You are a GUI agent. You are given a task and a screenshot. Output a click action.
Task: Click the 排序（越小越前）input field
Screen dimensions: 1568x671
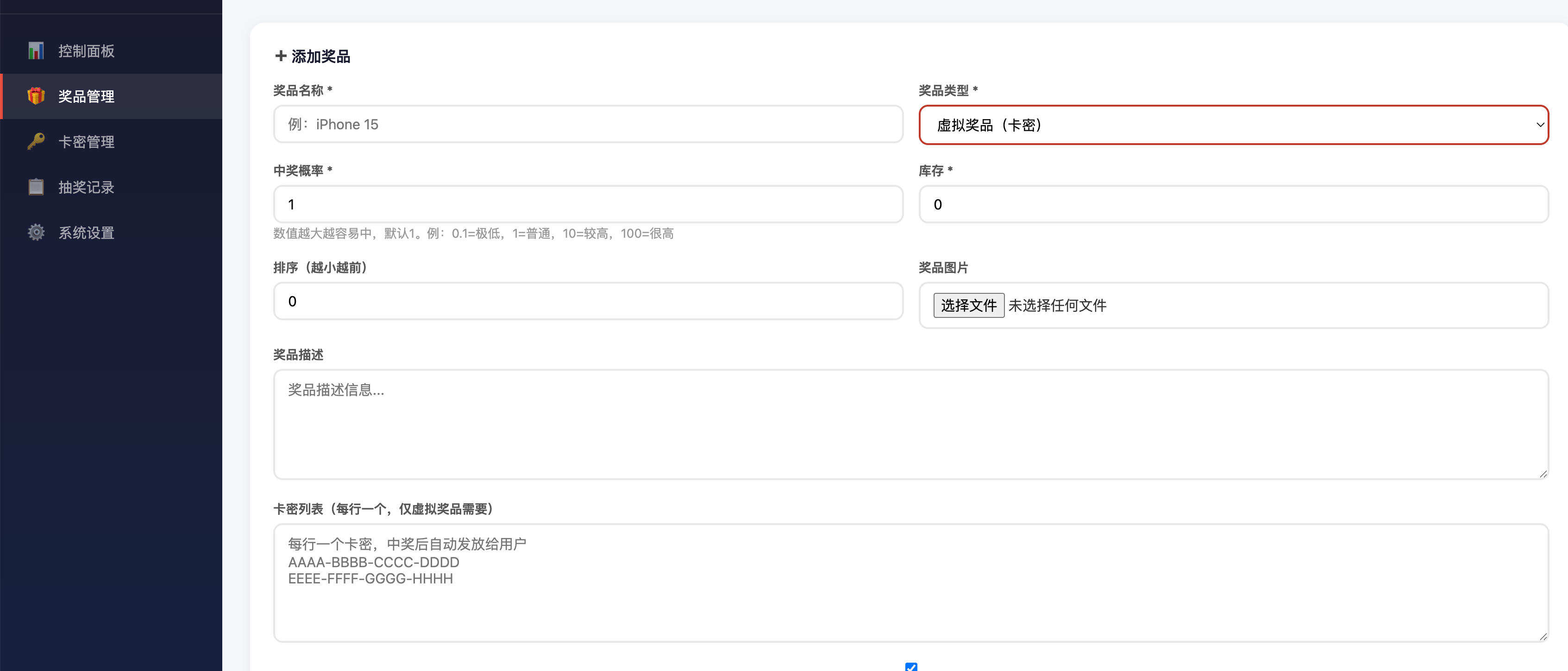coord(588,301)
